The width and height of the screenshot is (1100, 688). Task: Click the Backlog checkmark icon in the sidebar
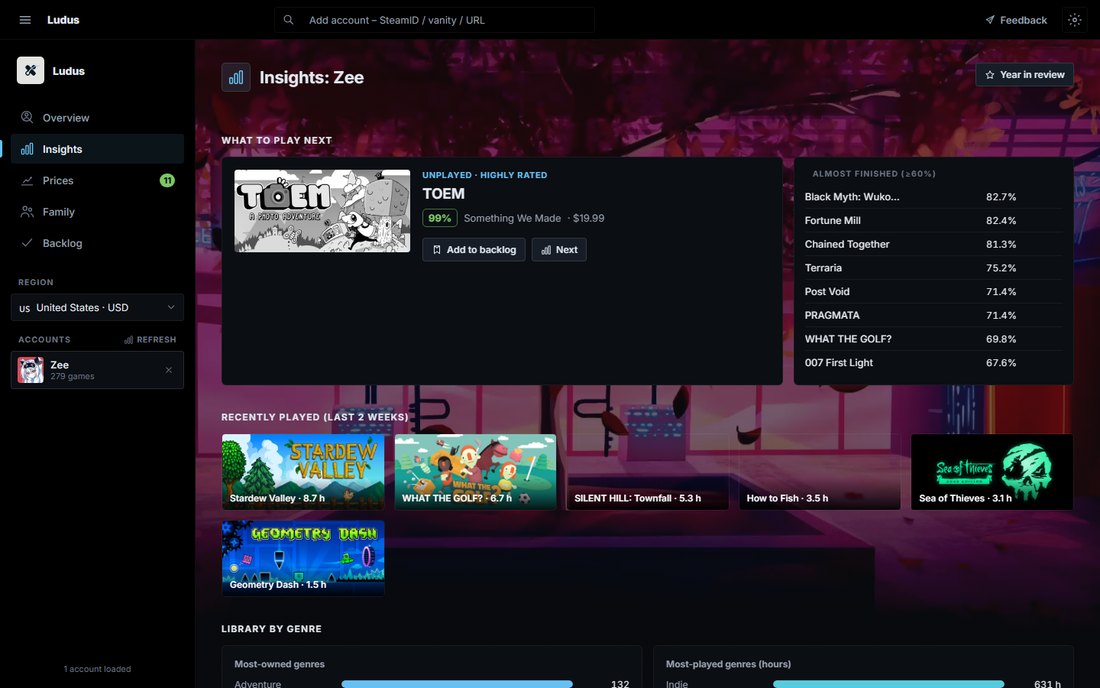pos(27,243)
